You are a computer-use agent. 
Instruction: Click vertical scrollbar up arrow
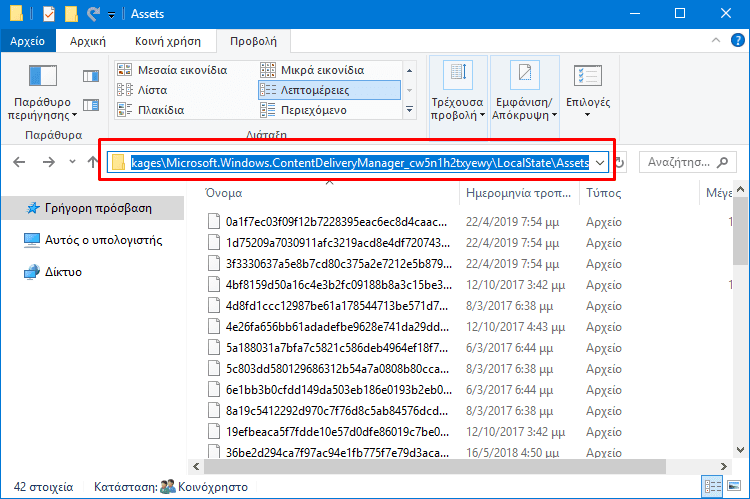740,190
